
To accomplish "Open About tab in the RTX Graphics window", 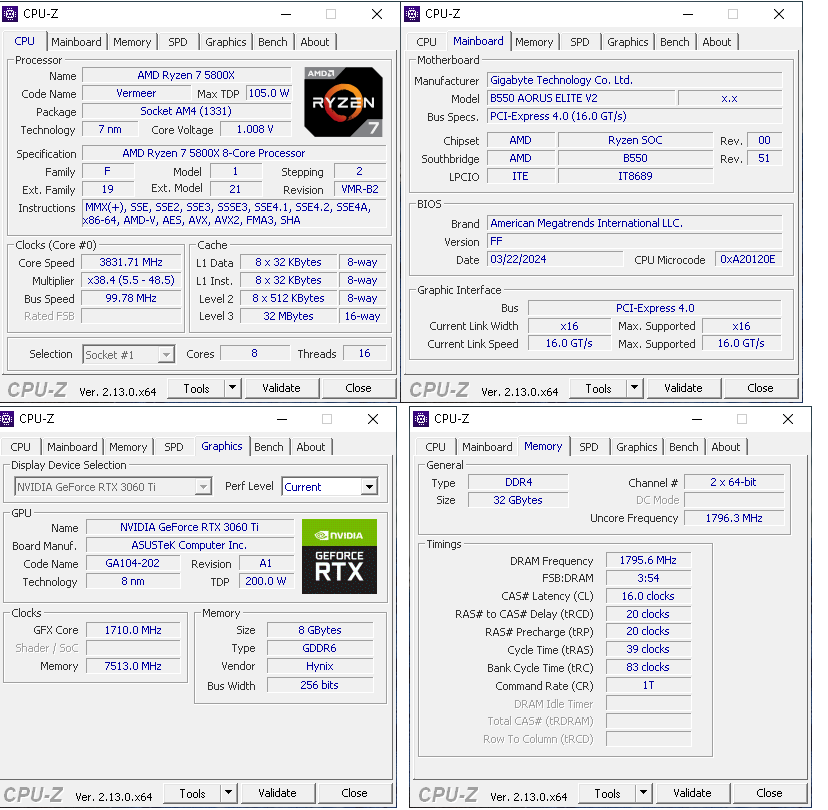I will (x=310, y=447).
